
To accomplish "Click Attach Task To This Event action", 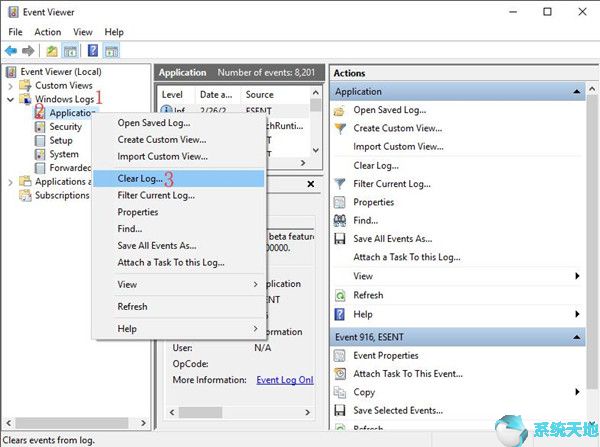I will pyautogui.click(x=407, y=374).
